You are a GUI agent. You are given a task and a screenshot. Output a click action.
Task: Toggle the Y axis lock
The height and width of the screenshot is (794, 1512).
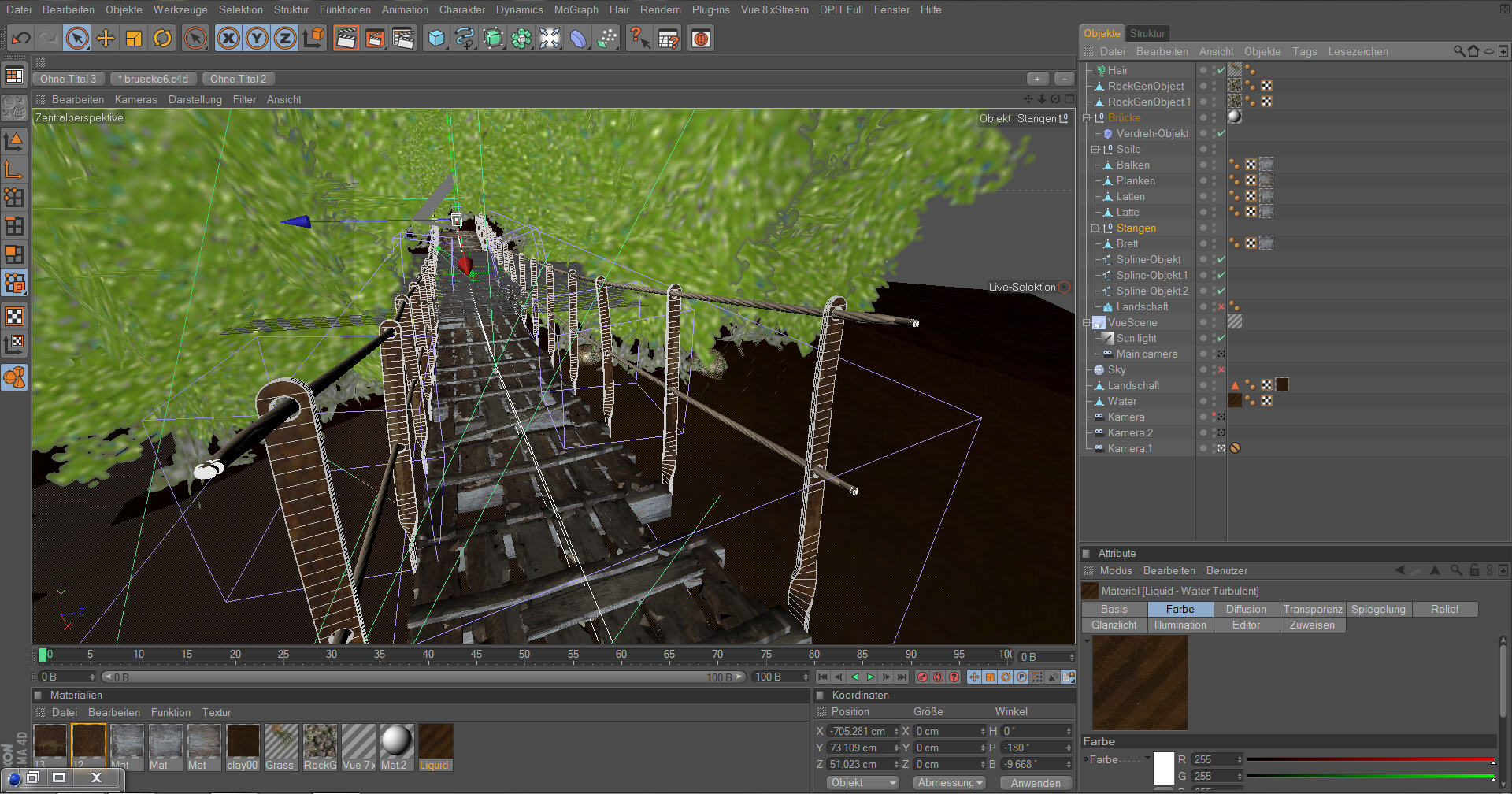257,38
